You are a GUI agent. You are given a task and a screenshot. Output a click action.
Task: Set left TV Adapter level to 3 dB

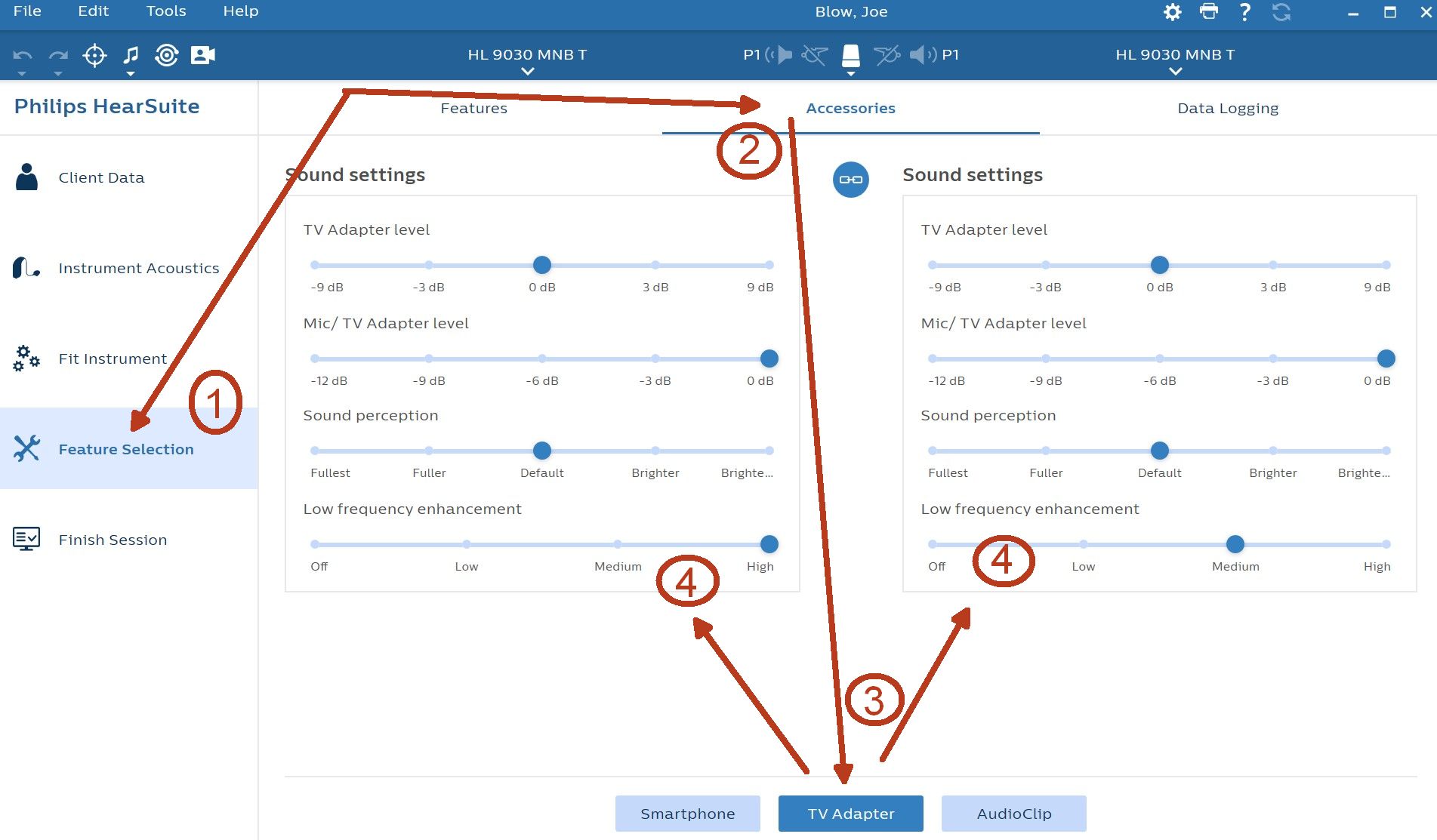coord(655,265)
